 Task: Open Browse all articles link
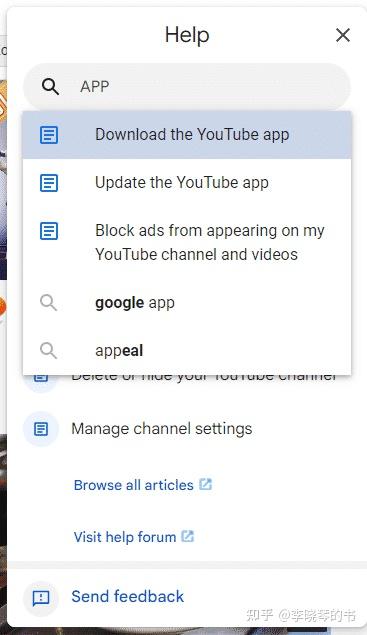coord(134,485)
